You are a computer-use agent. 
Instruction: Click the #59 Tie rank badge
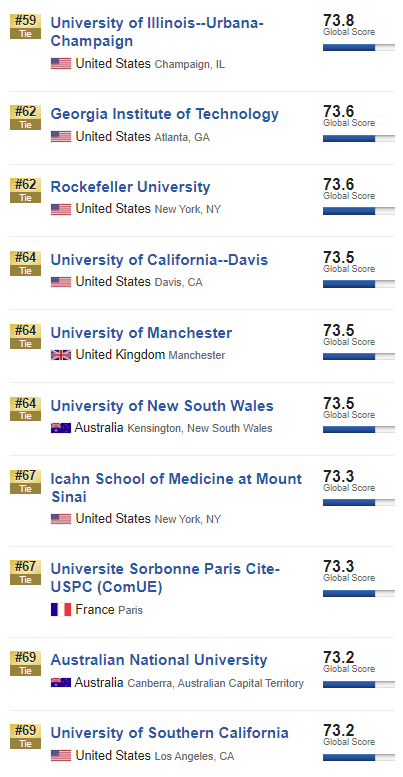tap(25, 27)
